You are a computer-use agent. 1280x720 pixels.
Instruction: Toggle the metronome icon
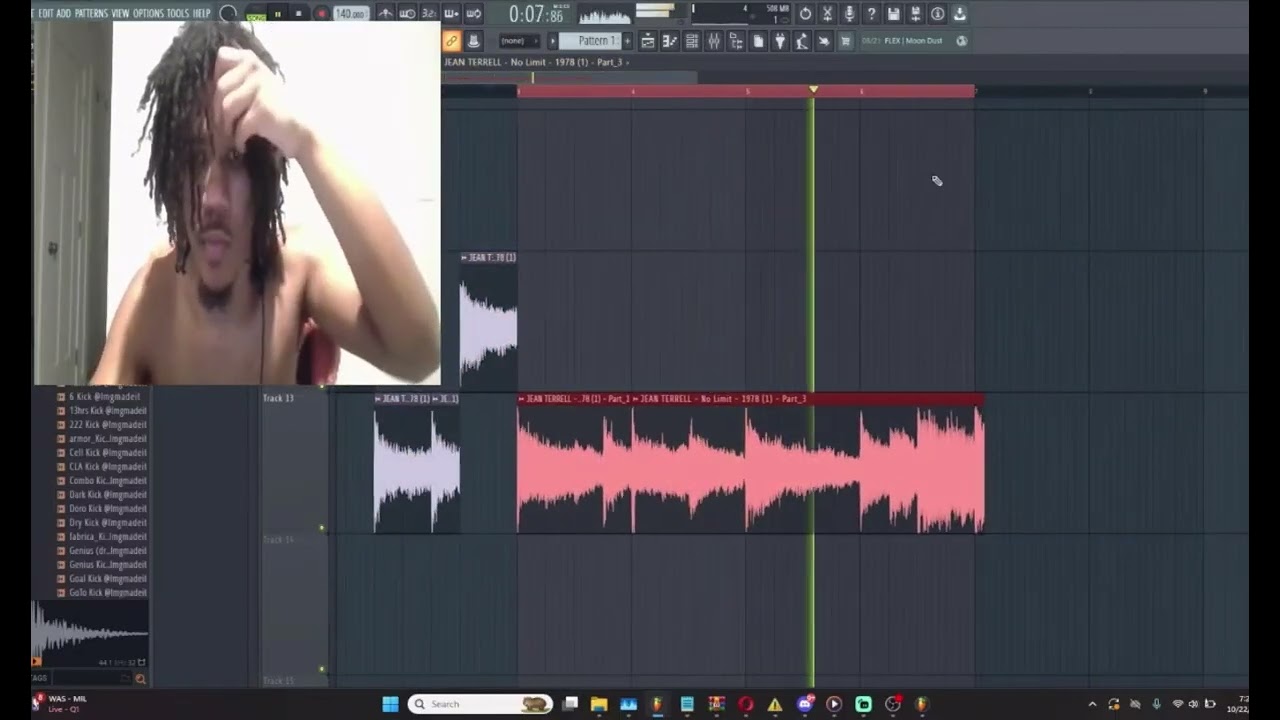[x=385, y=14]
